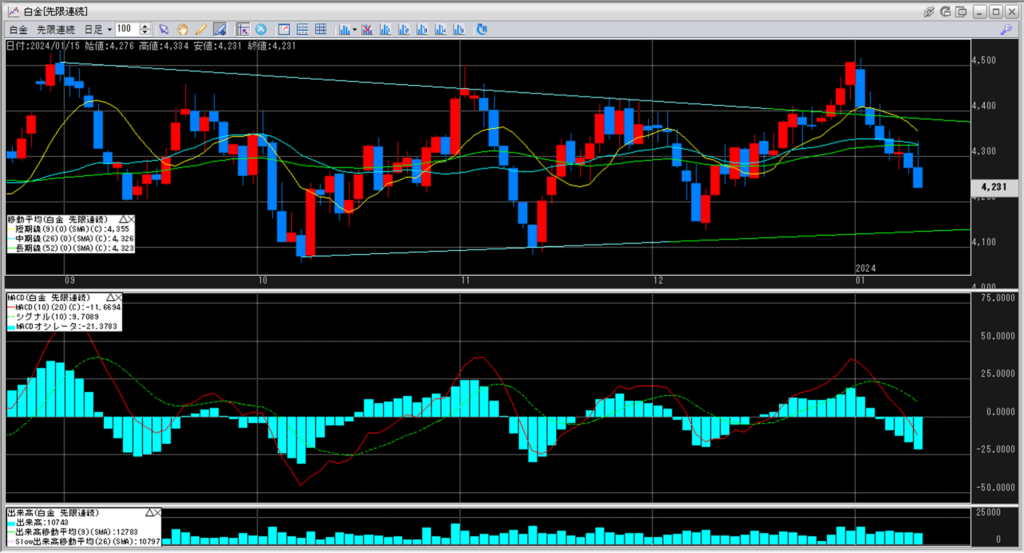The height and width of the screenshot is (553, 1024).
Task: Select chart preset 1 icon
Action: [385, 29]
